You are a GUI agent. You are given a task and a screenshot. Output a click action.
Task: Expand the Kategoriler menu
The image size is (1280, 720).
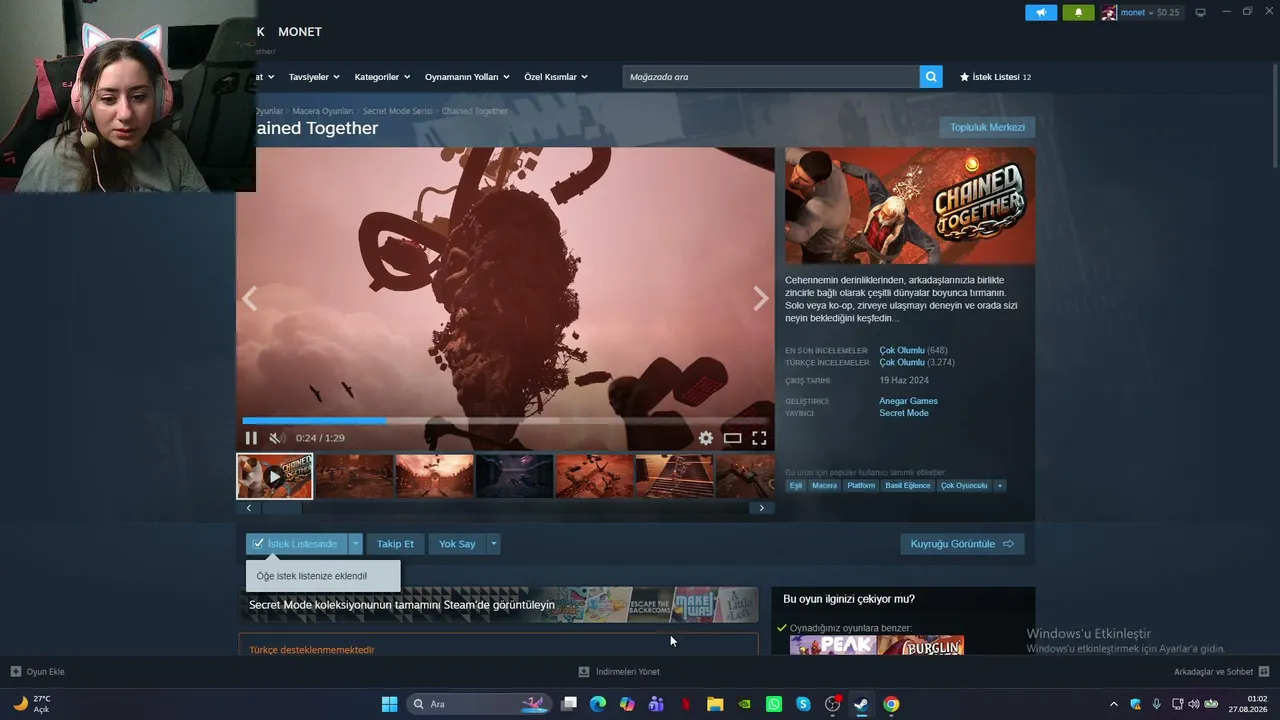(x=382, y=77)
